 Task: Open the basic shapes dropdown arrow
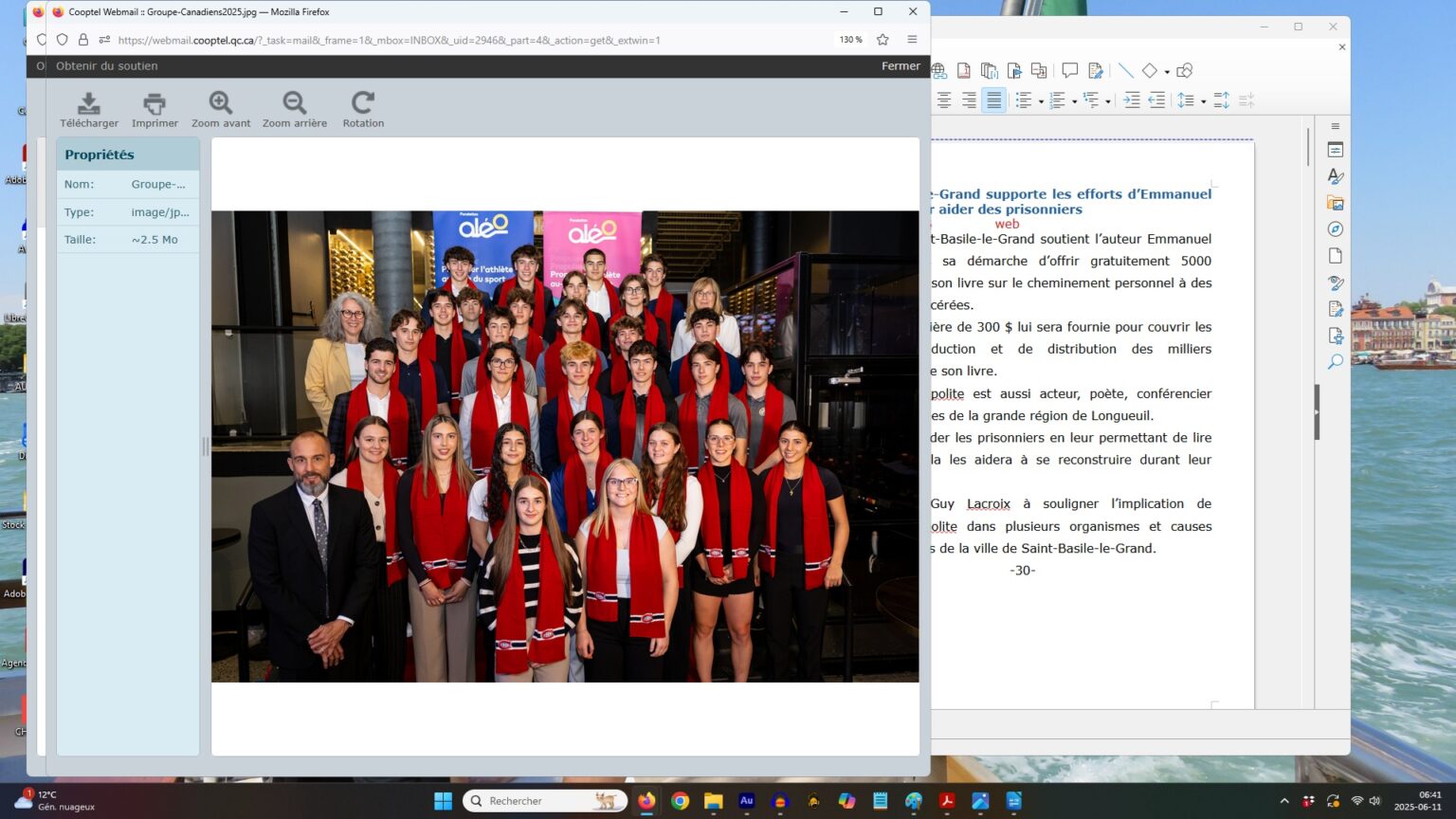point(1167,71)
